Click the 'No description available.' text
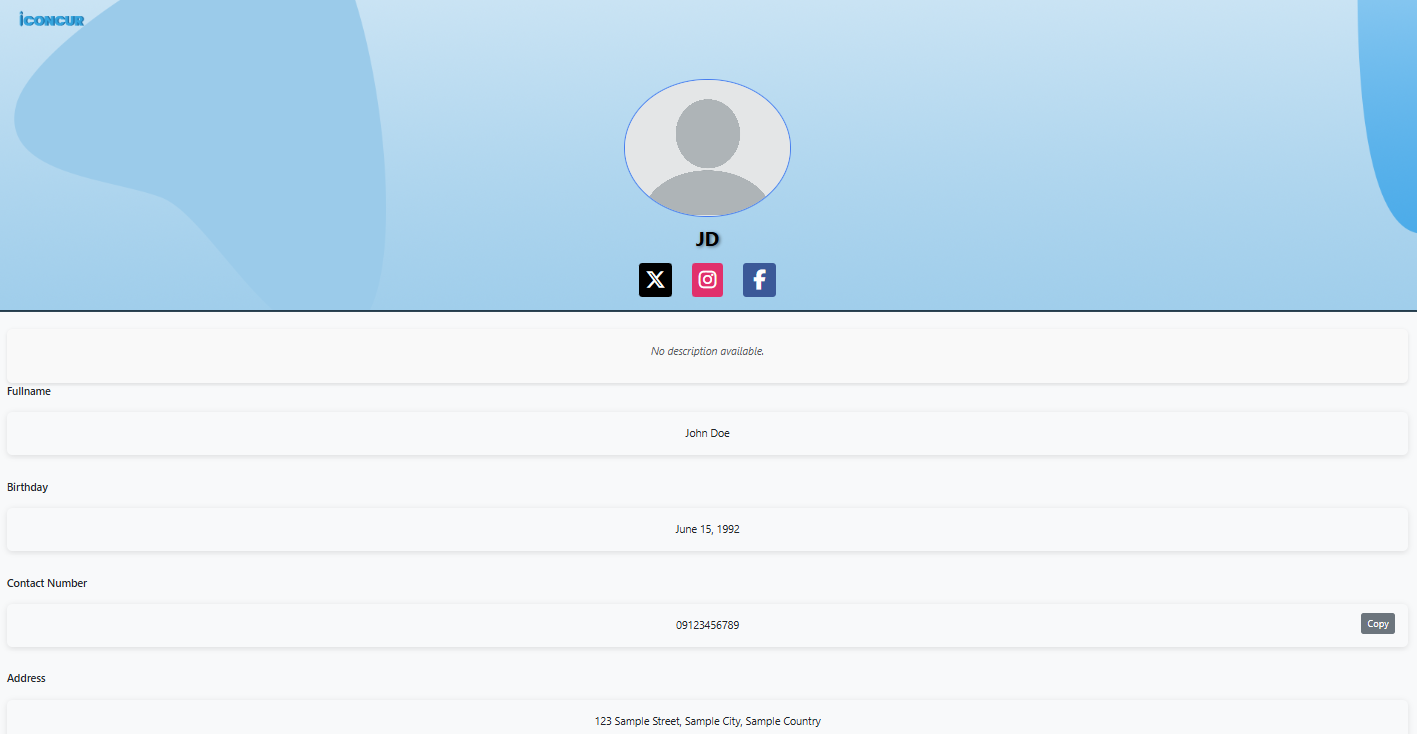This screenshot has height=734, width=1417. tap(707, 351)
